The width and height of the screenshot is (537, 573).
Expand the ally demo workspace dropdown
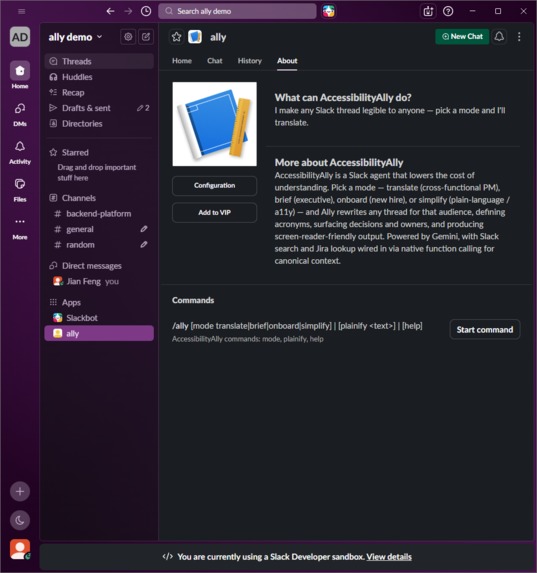pyautogui.click(x=75, y=37)
